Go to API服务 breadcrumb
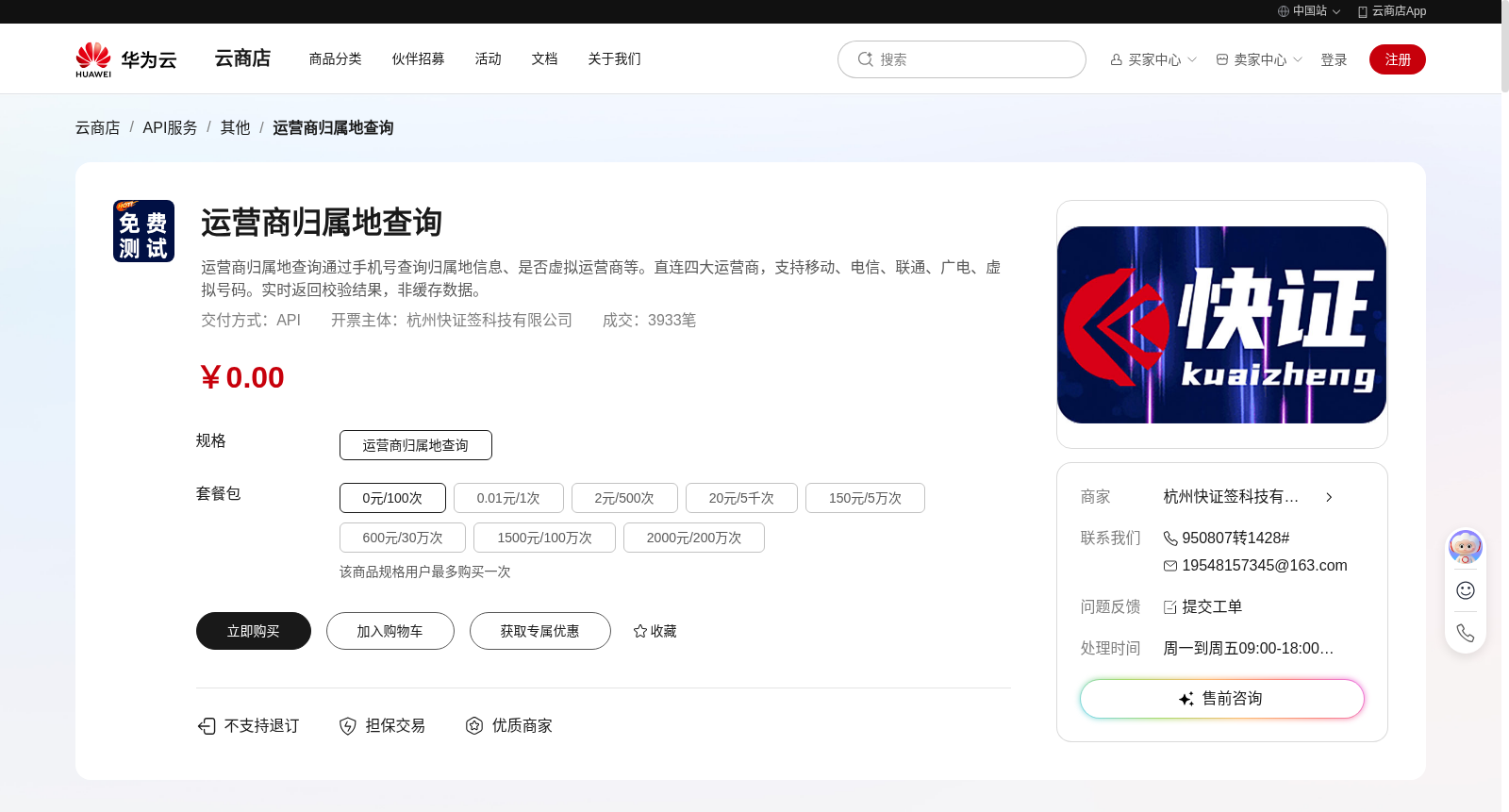Image resolution: width=1509 pixels, height=812 pixels. [171, 127]
